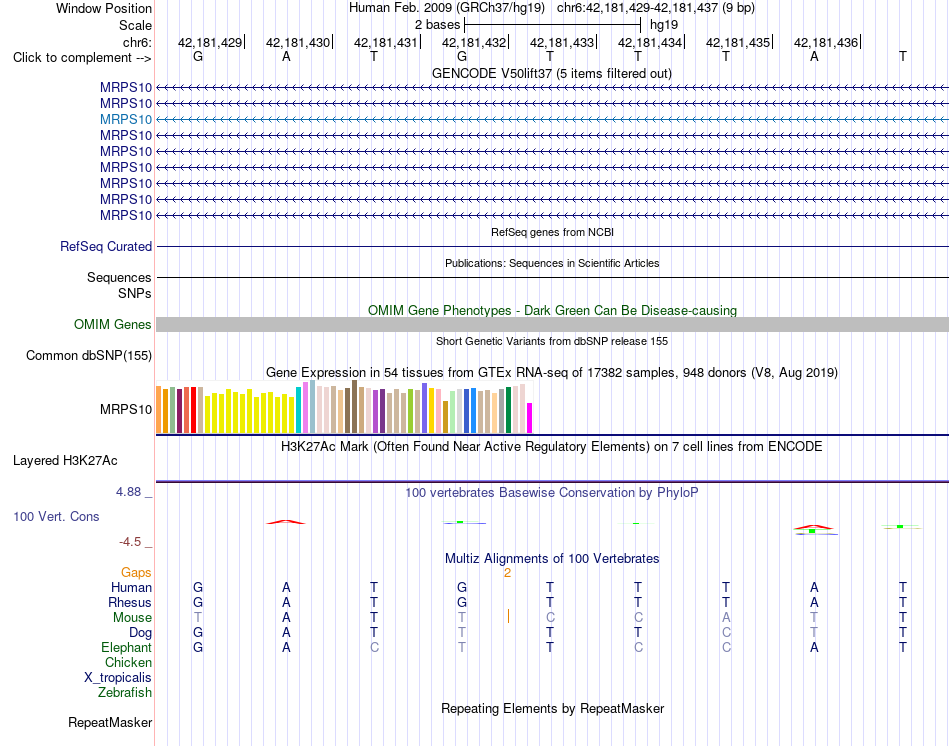Screen dimensions: 950x746
Task: Click the OMIM Genes track label
Action: point(113,325)
